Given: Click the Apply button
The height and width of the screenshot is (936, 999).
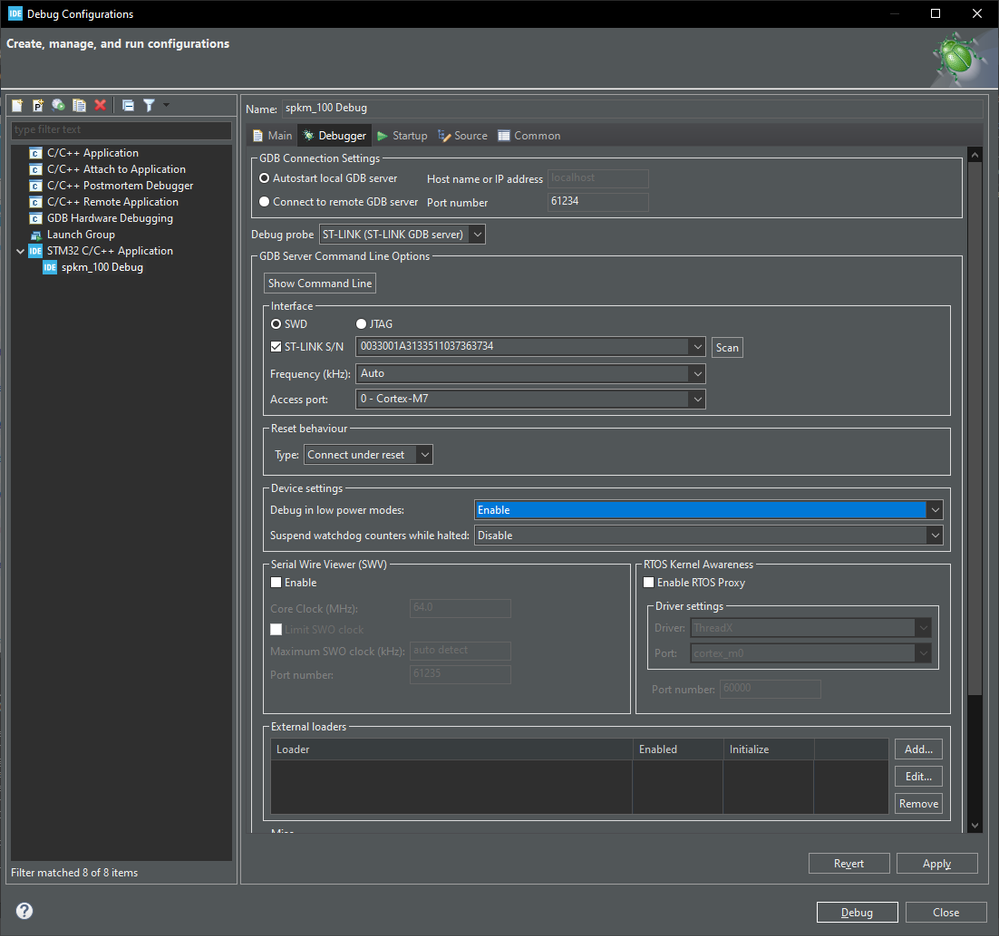Looking at the screenshot, I should pos(937,863).
